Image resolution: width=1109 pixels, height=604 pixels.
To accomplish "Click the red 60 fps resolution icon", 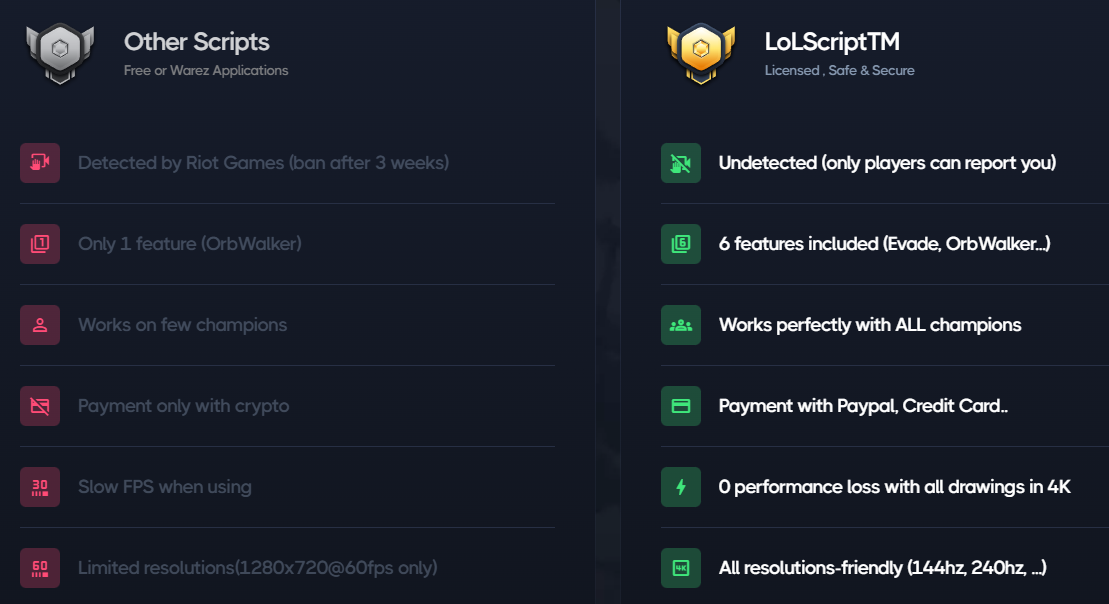I will click(x=40, y=568).
